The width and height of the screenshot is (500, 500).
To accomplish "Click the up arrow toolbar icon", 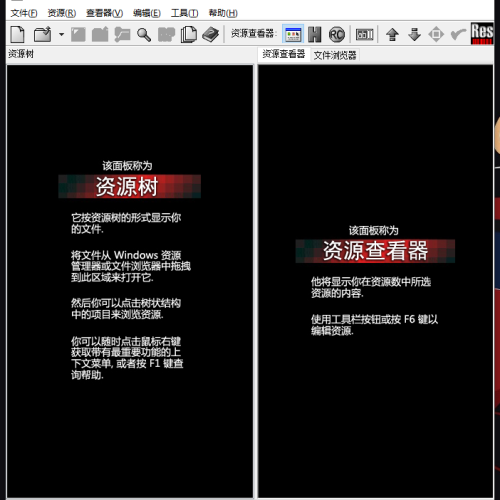I will [x=392, y=34].
